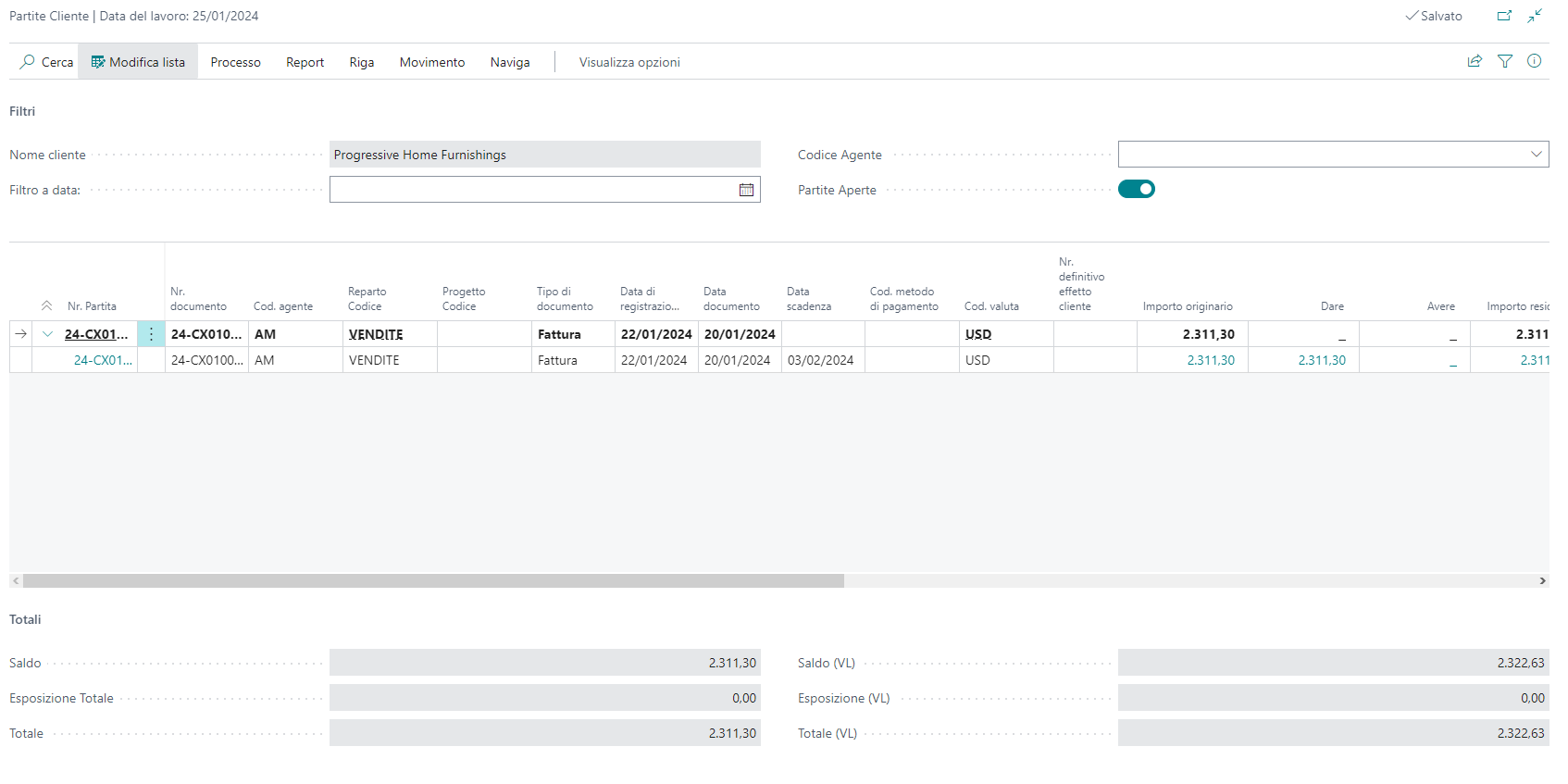Expand the Codice Agente dropdown

click(x=1536, y=155)
